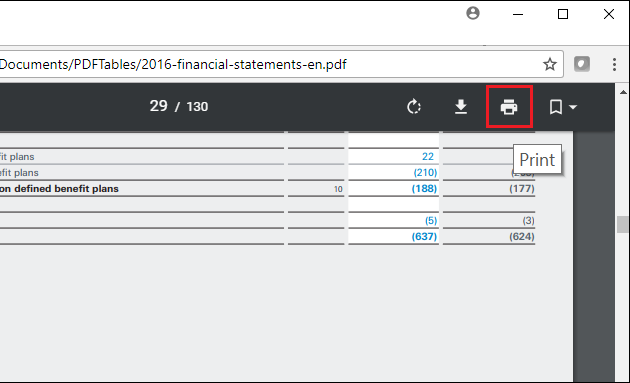Viewport: 630px width, 383px height.
Task: Close the browser window
Action: pyautogui.click(x=609, y=14)
